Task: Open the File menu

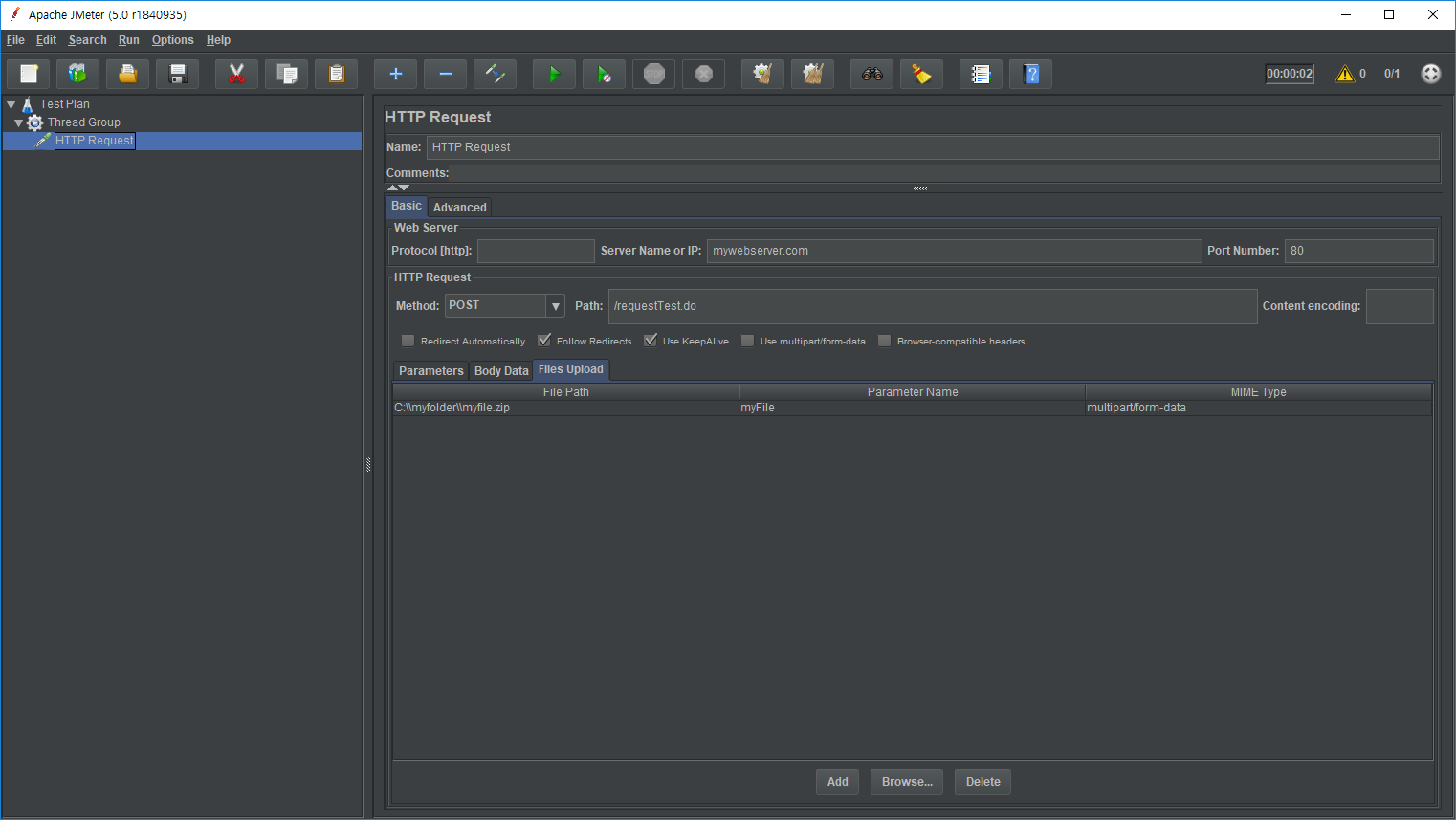Action: [15, 40]
